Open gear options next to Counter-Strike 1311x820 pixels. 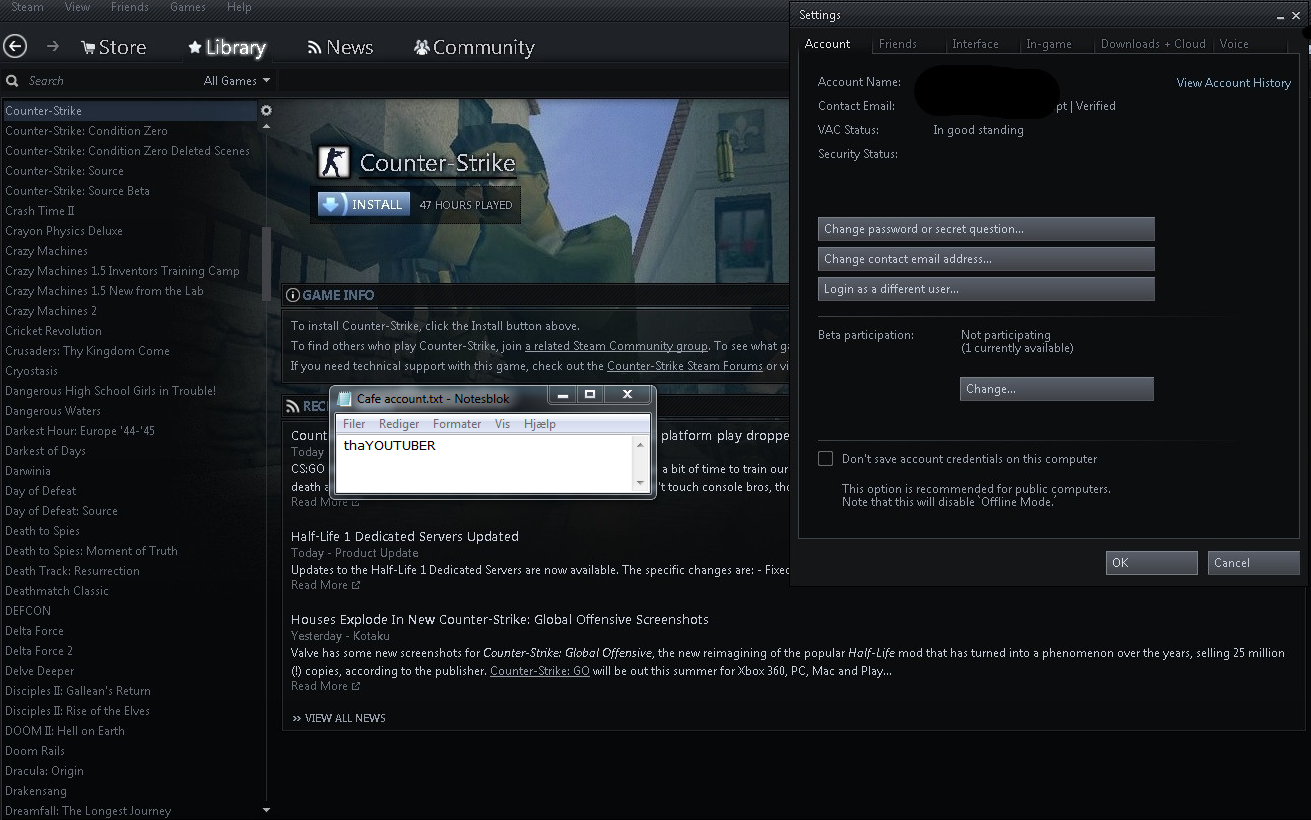[266, 111]
